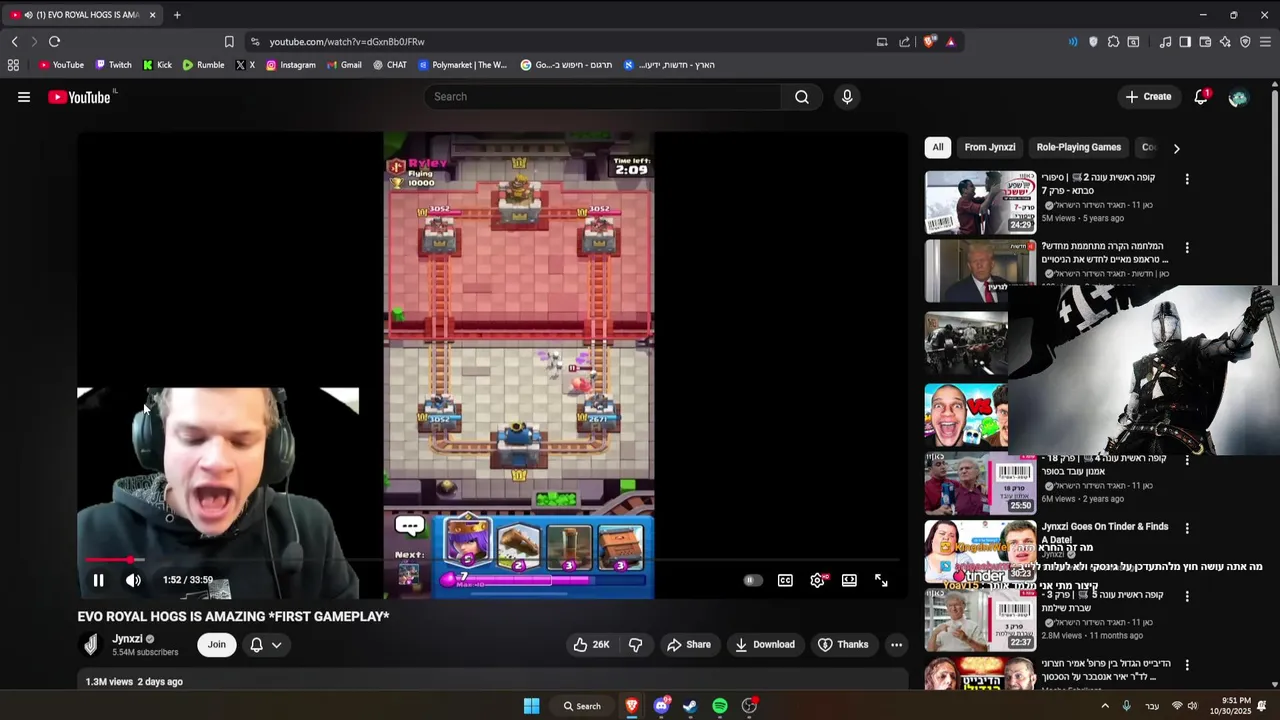Open the Brave VPN shield icon

[1245, 42]
